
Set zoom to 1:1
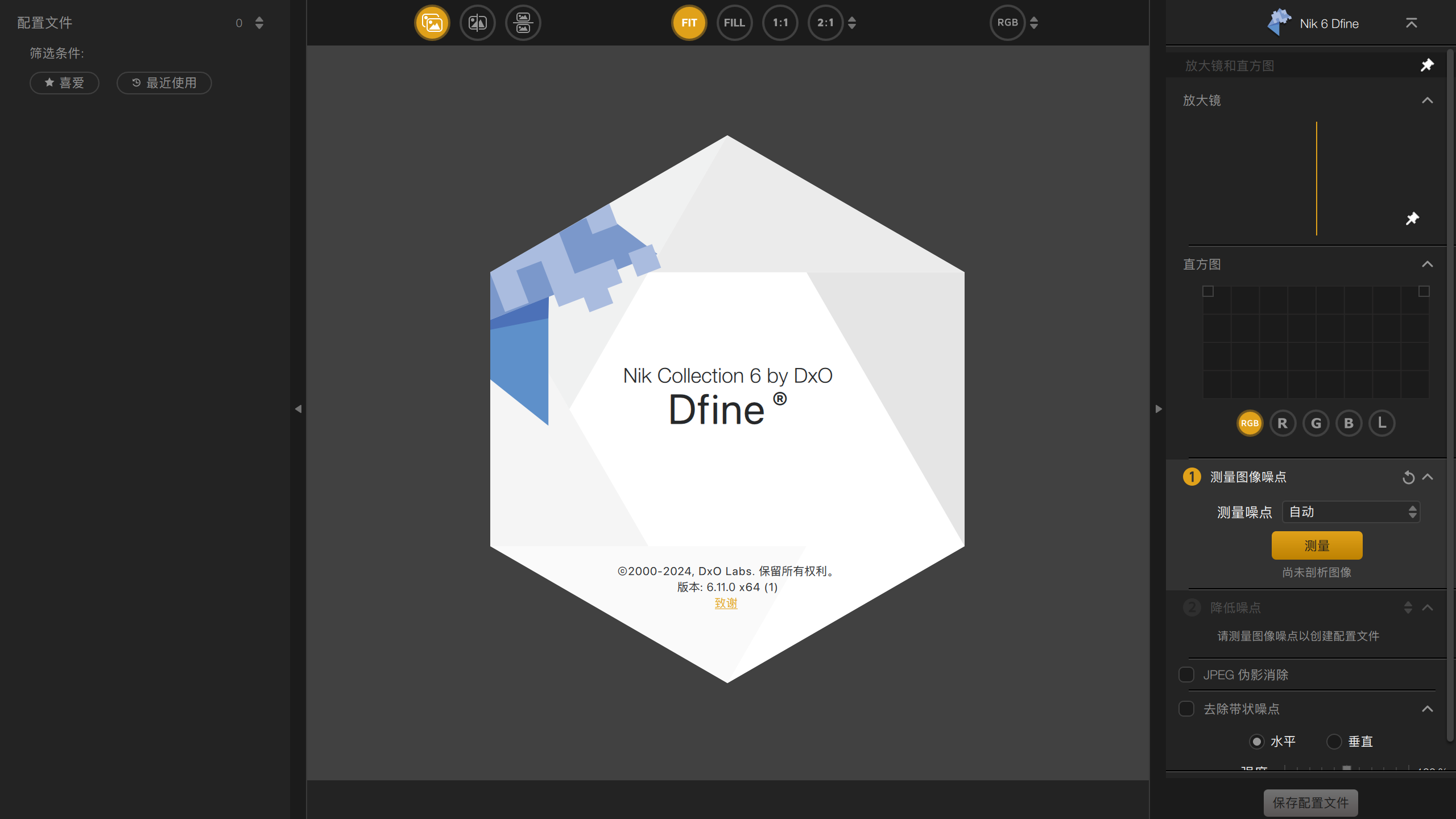tap(780, 23)
